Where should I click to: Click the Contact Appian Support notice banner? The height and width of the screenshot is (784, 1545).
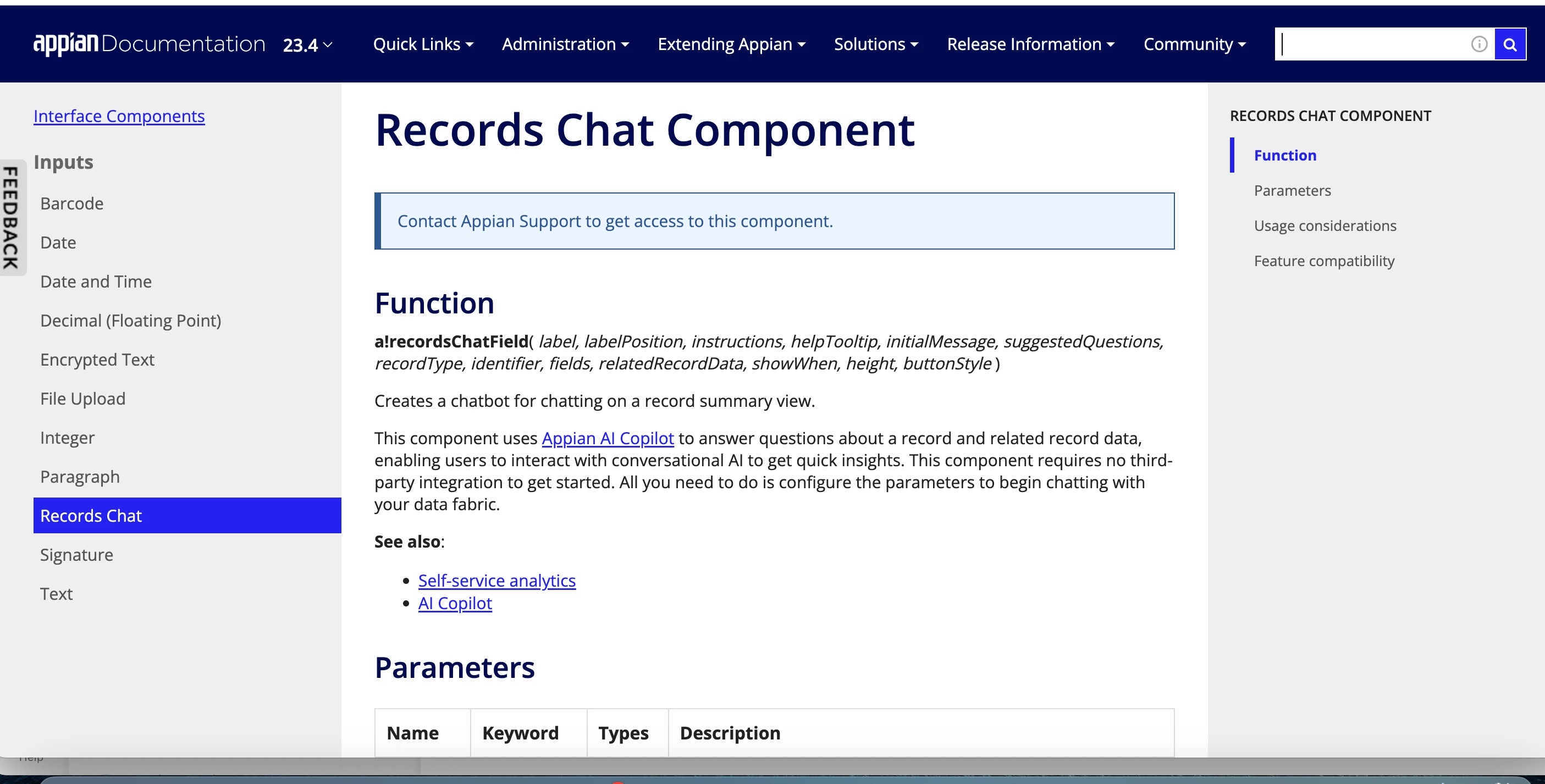(774, 221)
